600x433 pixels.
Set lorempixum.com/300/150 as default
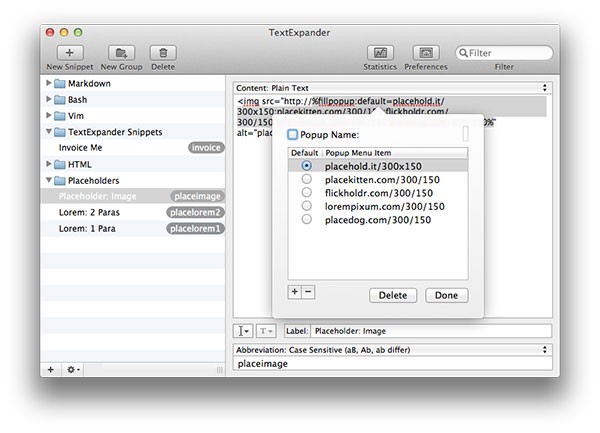[x=307, y=206]
